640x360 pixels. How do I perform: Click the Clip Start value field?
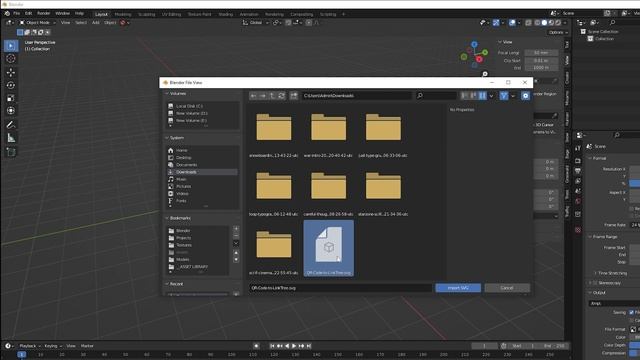pos(541,60)
